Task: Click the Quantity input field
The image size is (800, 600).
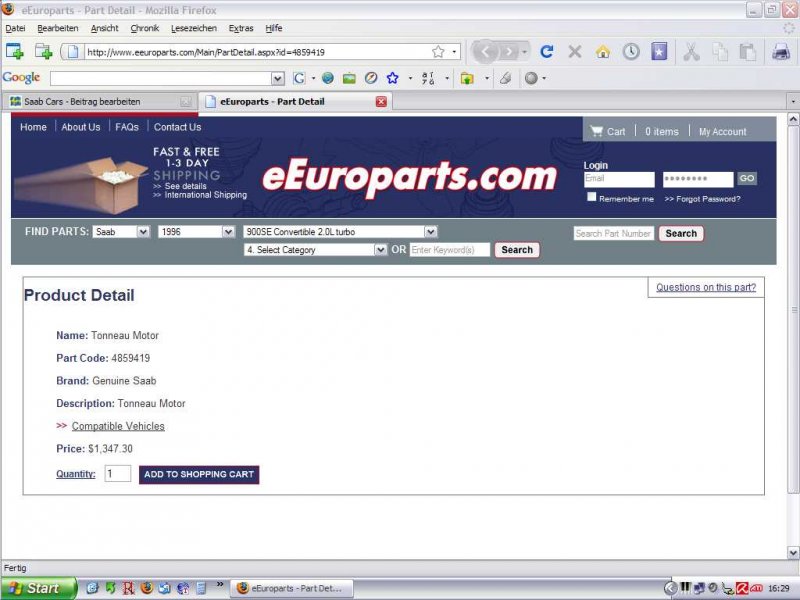Action: point(118,473)
